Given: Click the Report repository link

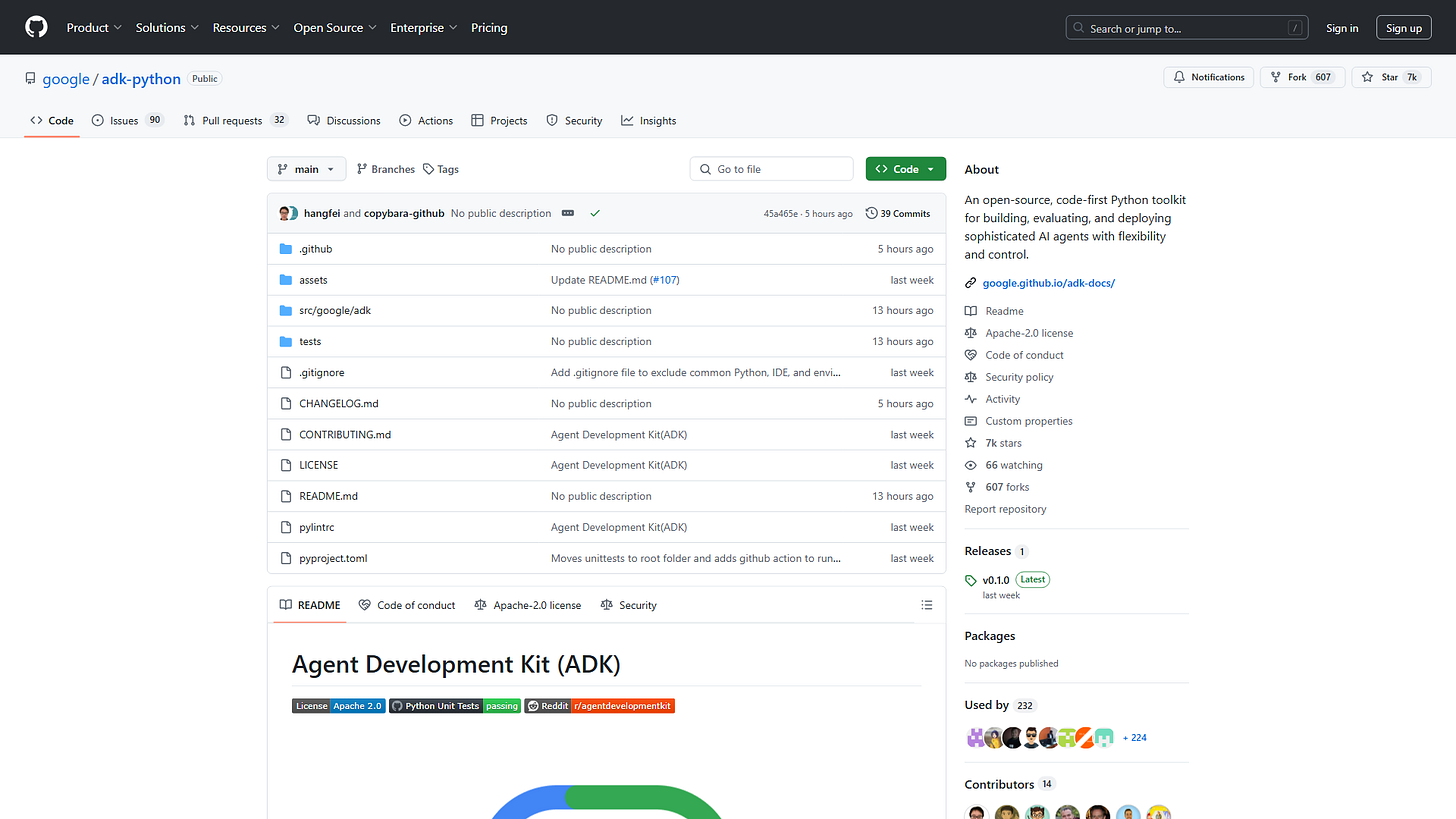Looking at the screenshot, I should coord(1005,509).
